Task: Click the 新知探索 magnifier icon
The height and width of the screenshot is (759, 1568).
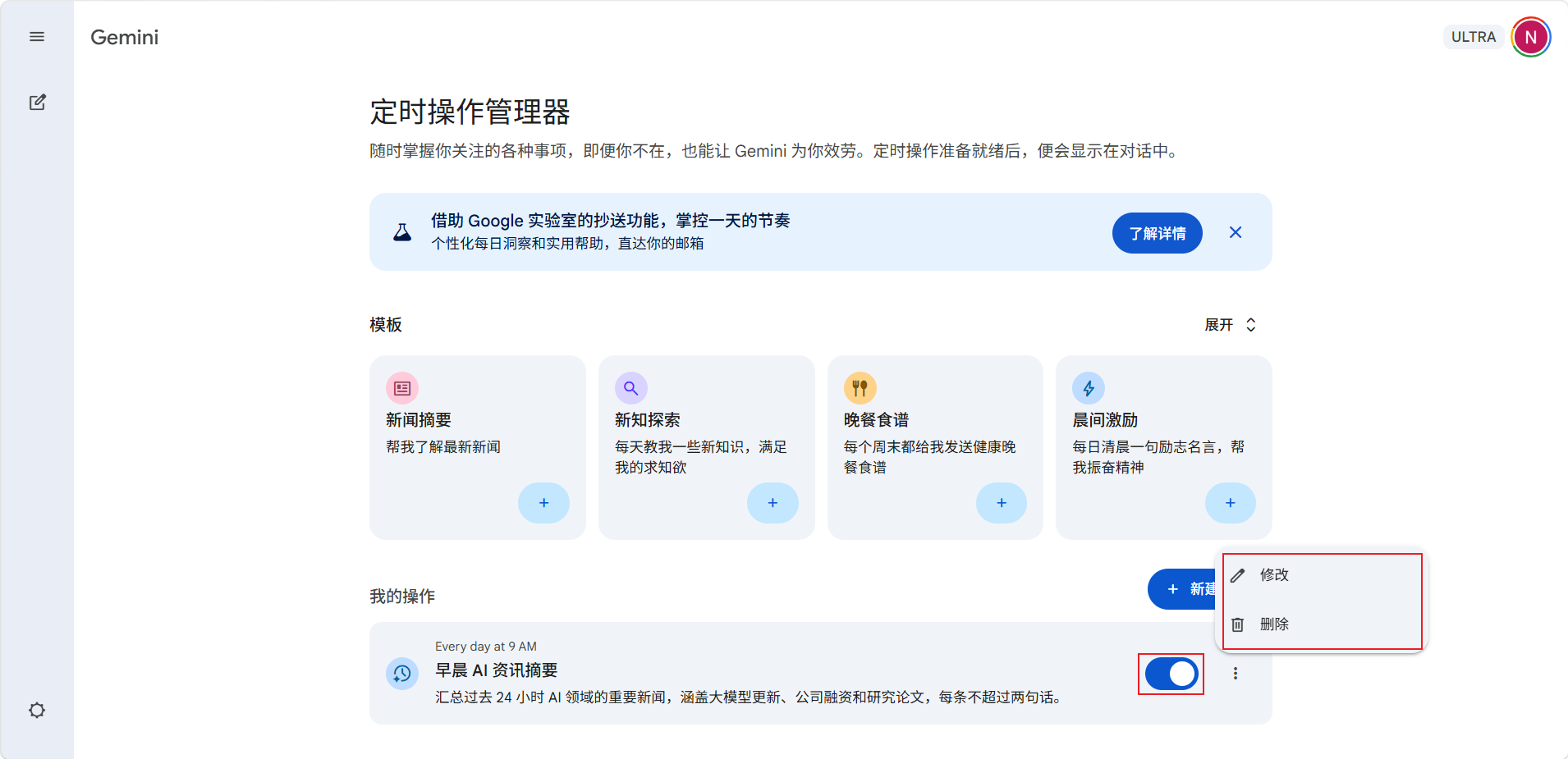Action: 631,388
